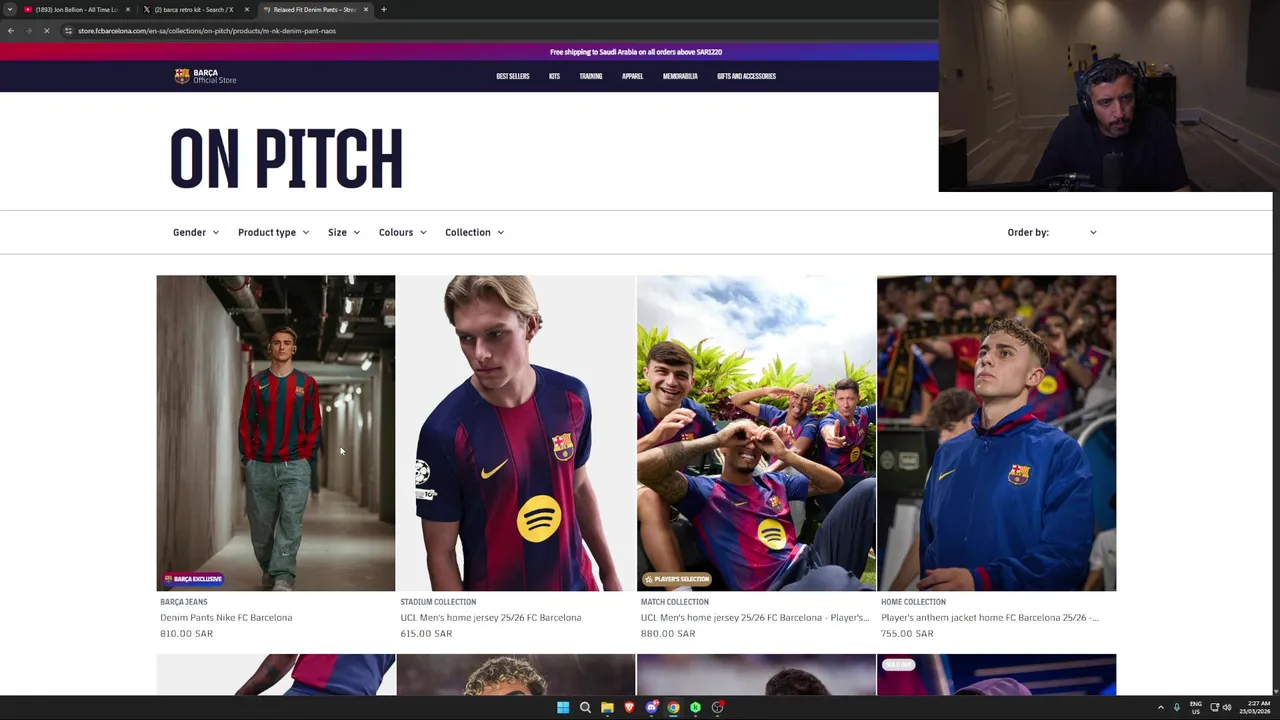Screen dimensions: 1280x720
Task: Click the Player's anthem jacket home title
Action: [x=990, y=618]
